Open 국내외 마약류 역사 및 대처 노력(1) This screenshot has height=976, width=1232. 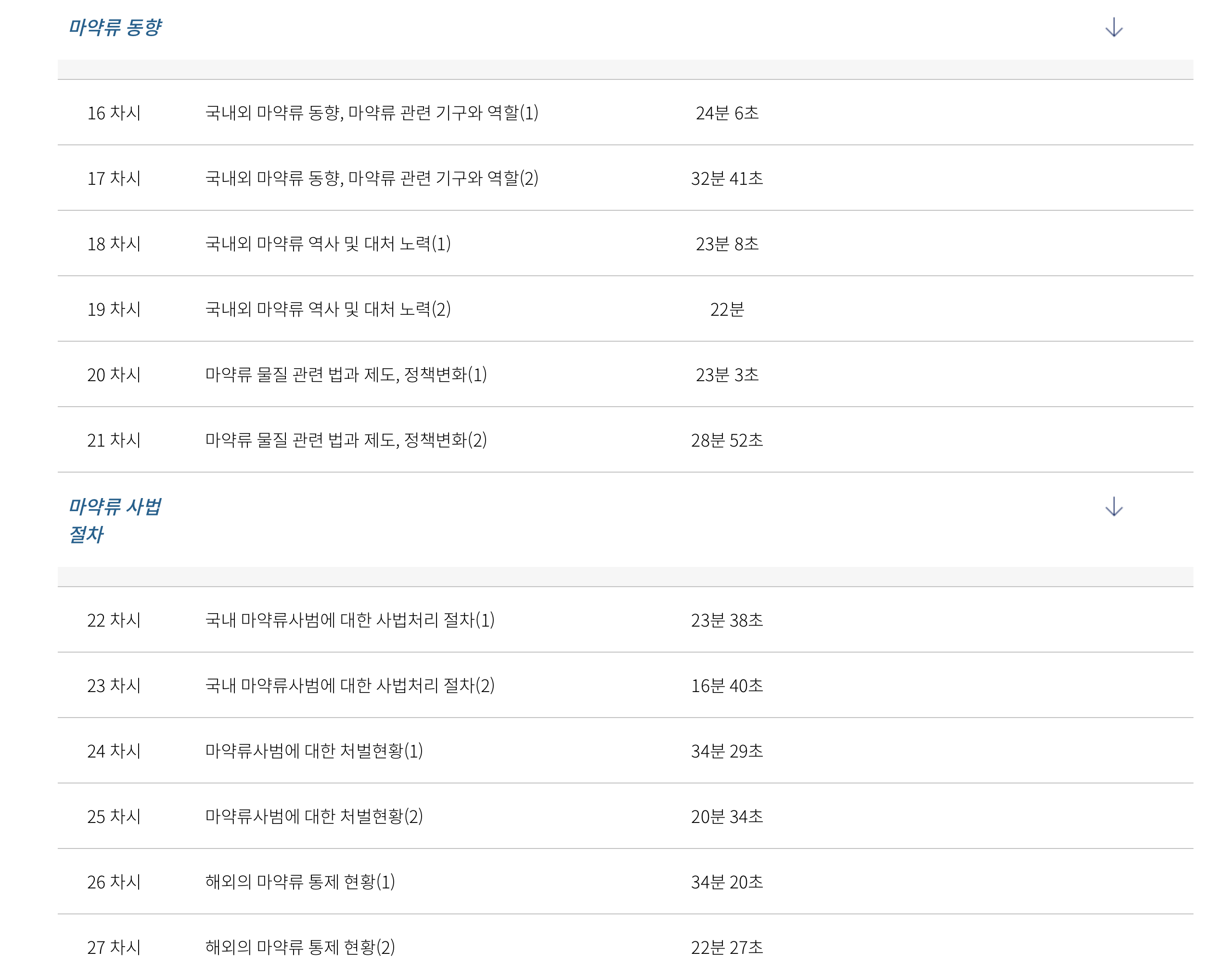point(327,244)
